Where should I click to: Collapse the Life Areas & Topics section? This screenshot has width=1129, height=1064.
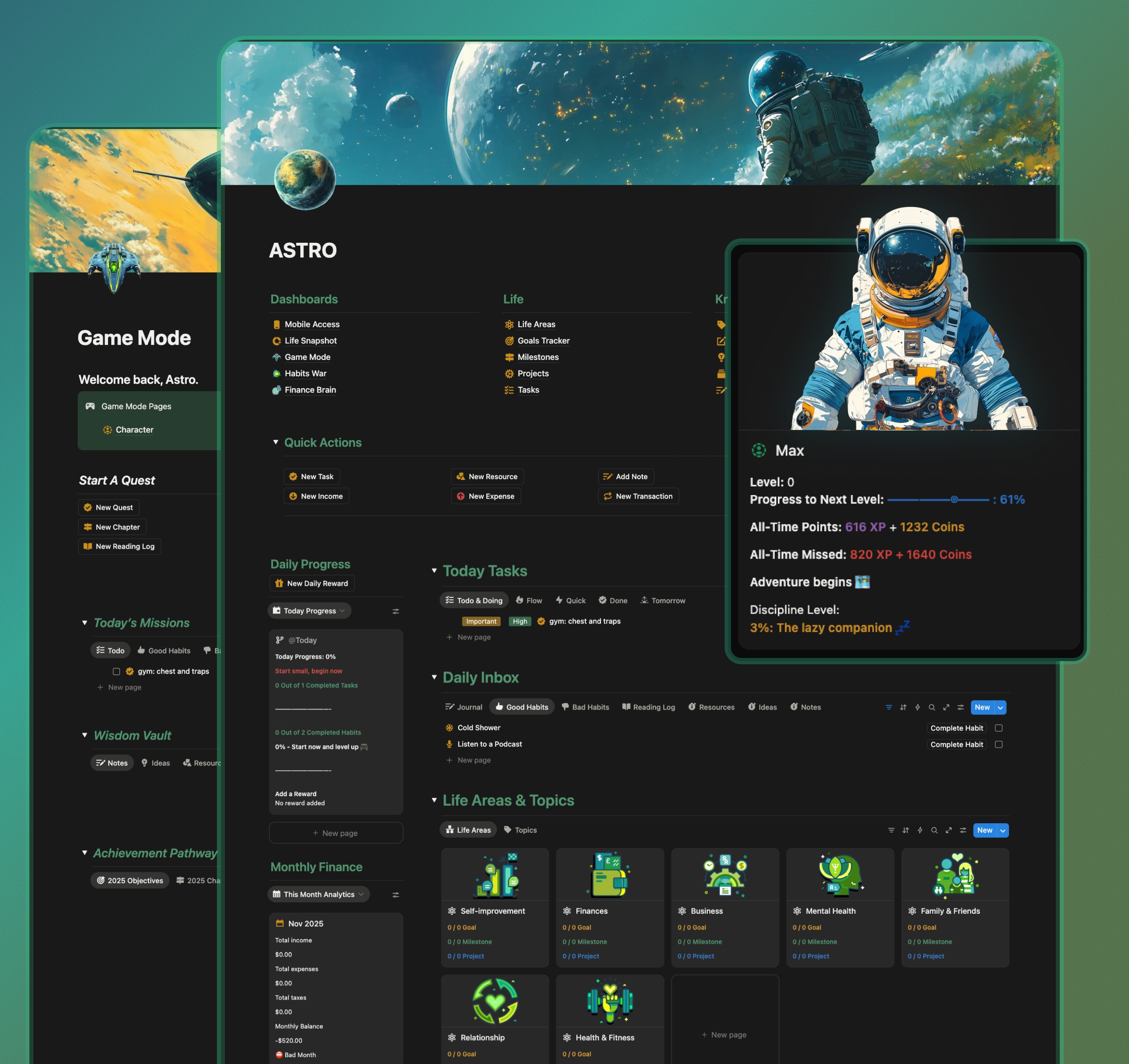click(434, 800)
